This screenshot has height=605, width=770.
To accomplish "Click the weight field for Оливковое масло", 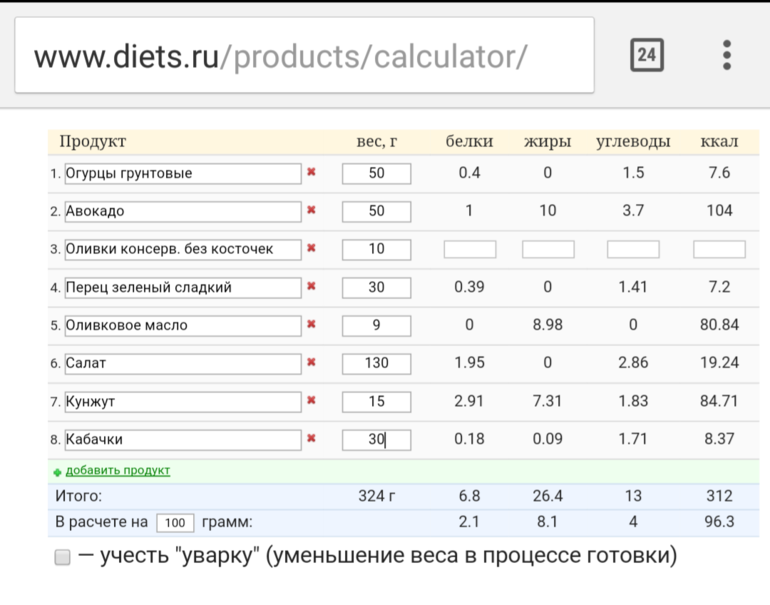I will click(376, 325).
